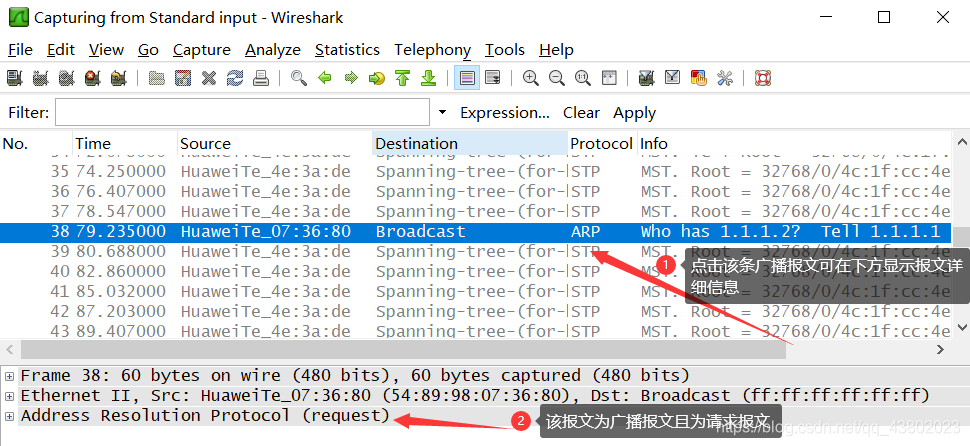
Task: Click the Expression... button
Action: [505, 113]
